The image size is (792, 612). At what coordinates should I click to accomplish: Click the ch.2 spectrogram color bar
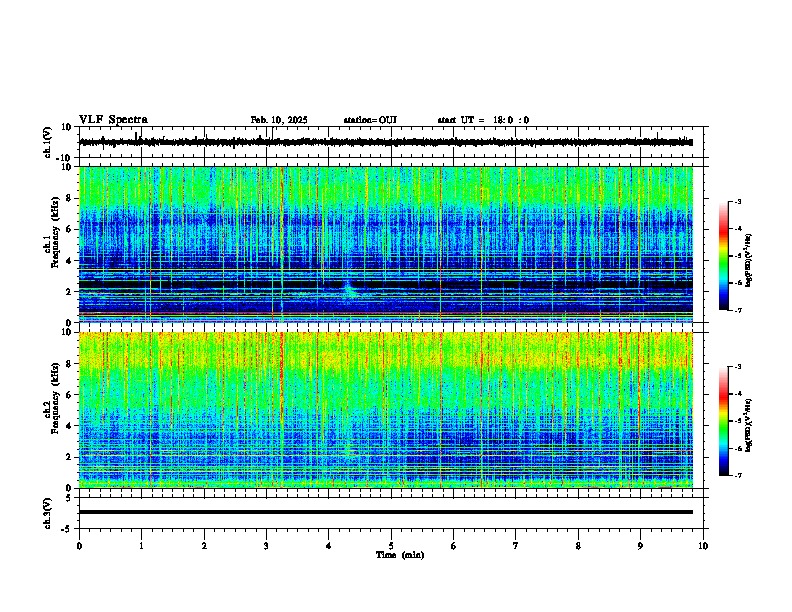point(724,421)
